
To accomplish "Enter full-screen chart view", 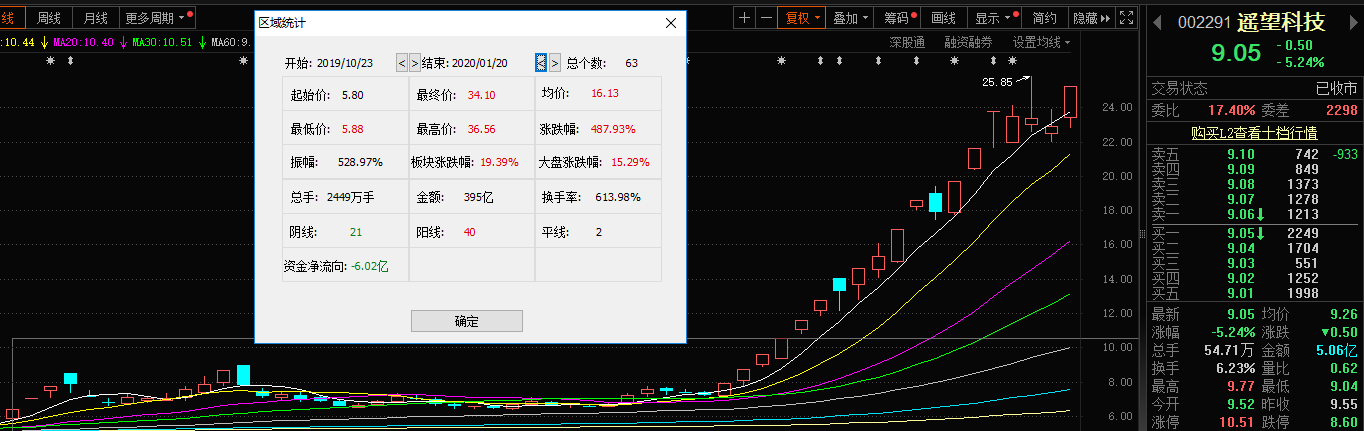I will click(x=1126, y=17).
